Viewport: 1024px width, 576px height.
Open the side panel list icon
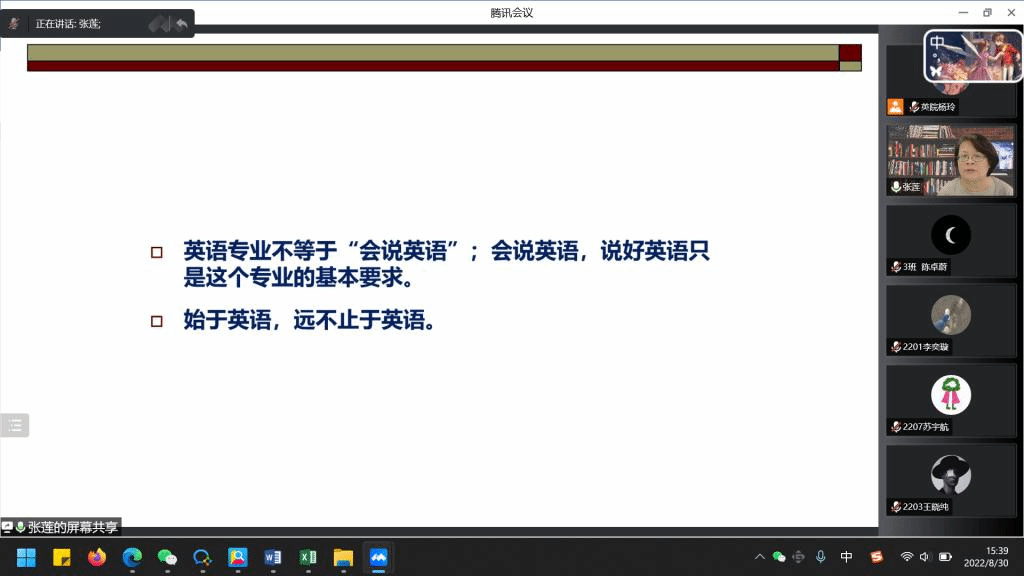(x=14, y=425)
